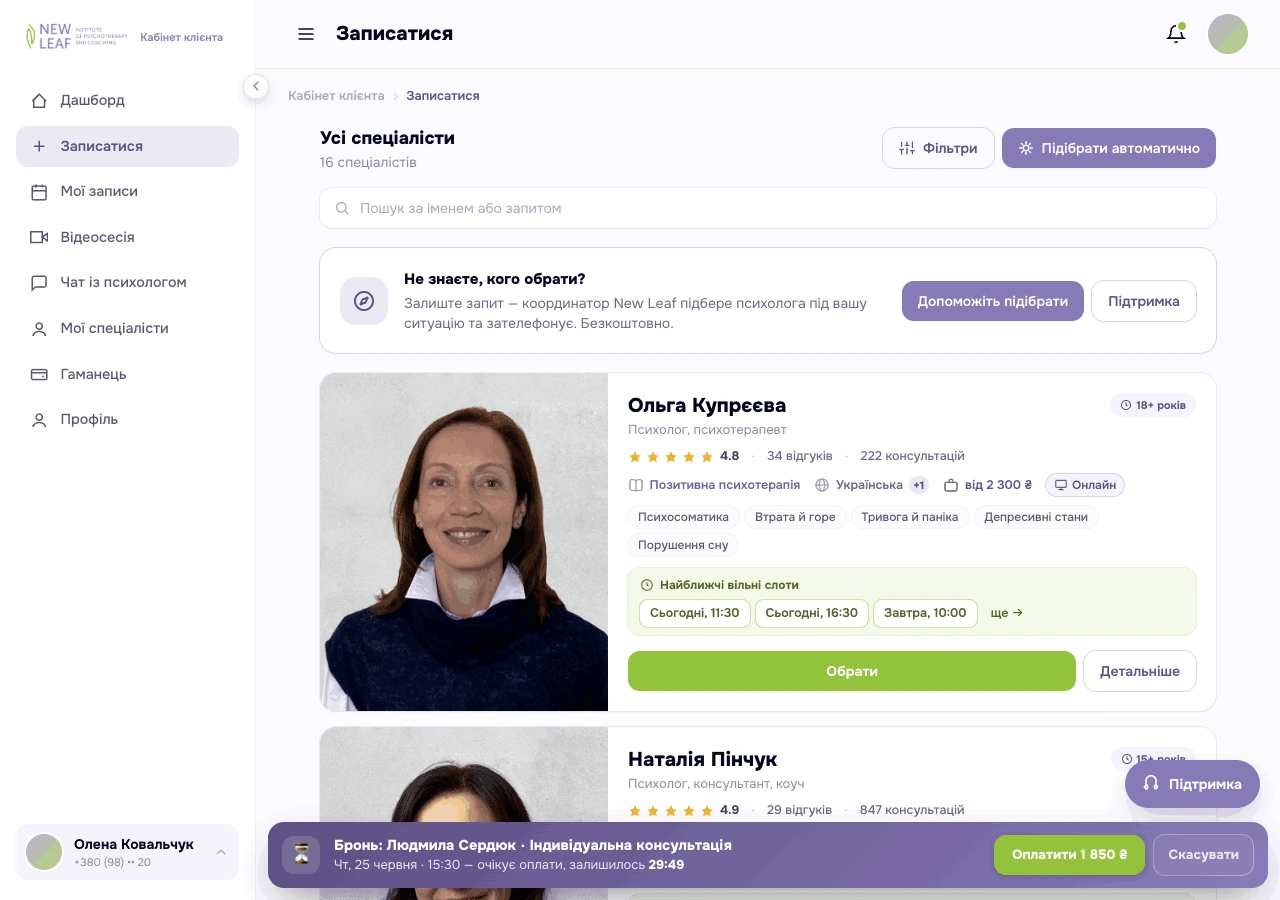Choose the Сьогодні, 16:30 slot
Viewport: 1280px width, 900px height.
(812, 613)
